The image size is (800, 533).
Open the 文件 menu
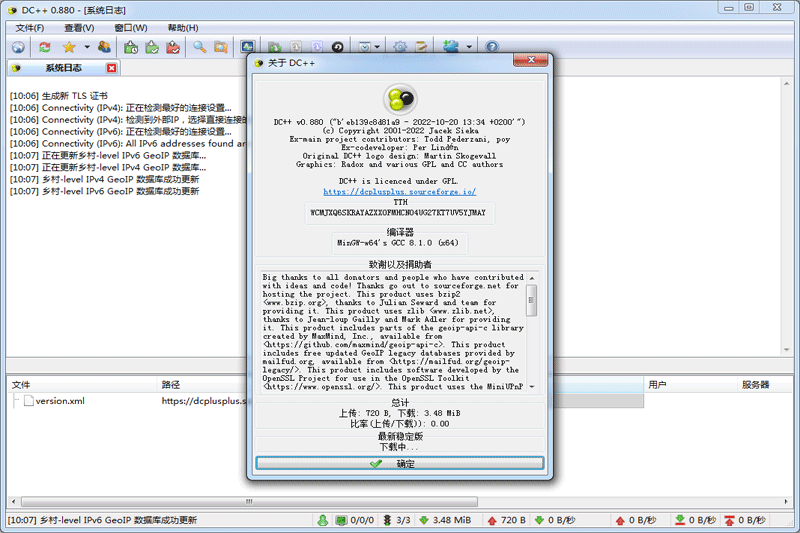(31, 27)
